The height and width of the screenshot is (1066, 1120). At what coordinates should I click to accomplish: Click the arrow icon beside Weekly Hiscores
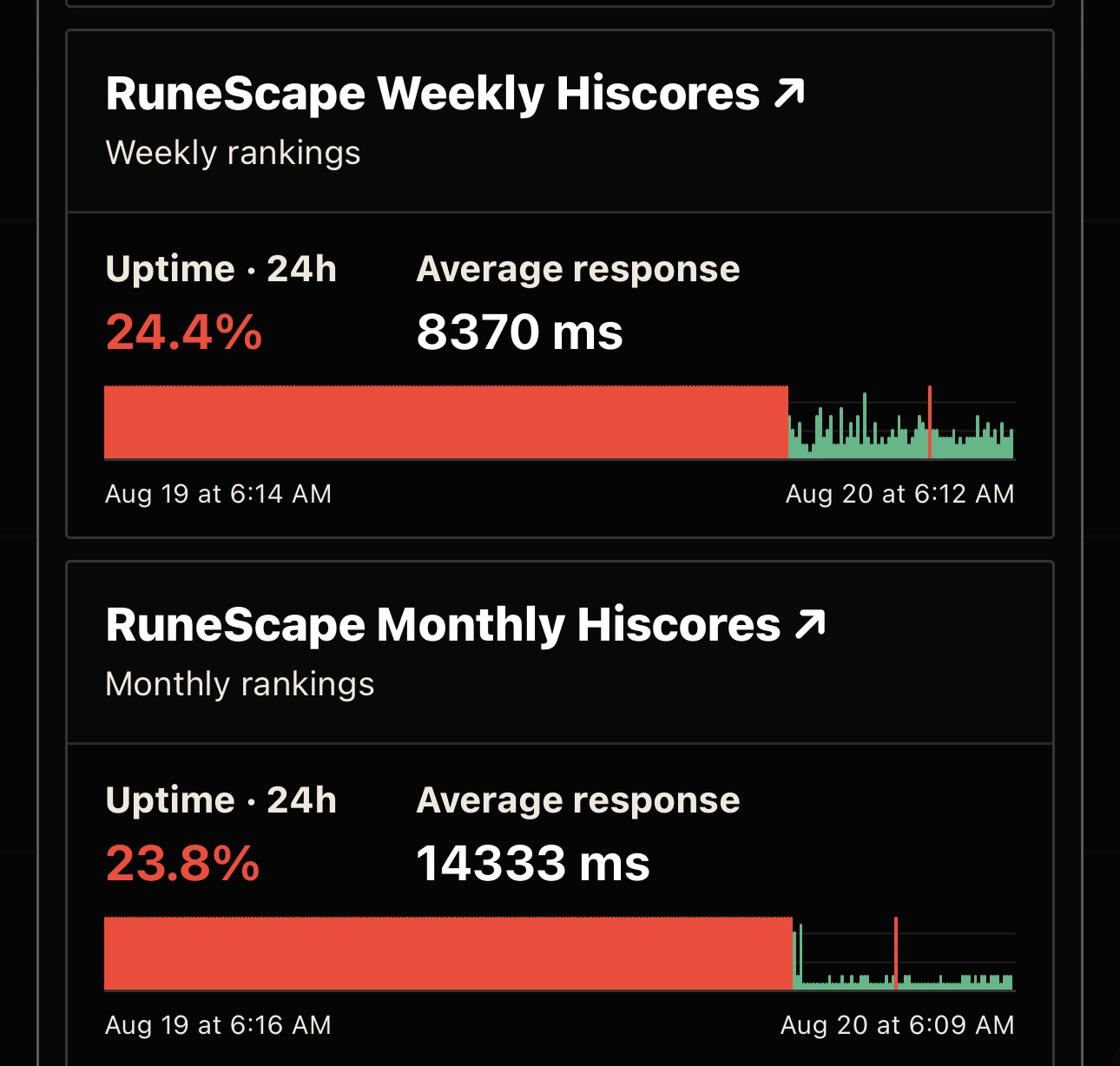click(789, 93)
